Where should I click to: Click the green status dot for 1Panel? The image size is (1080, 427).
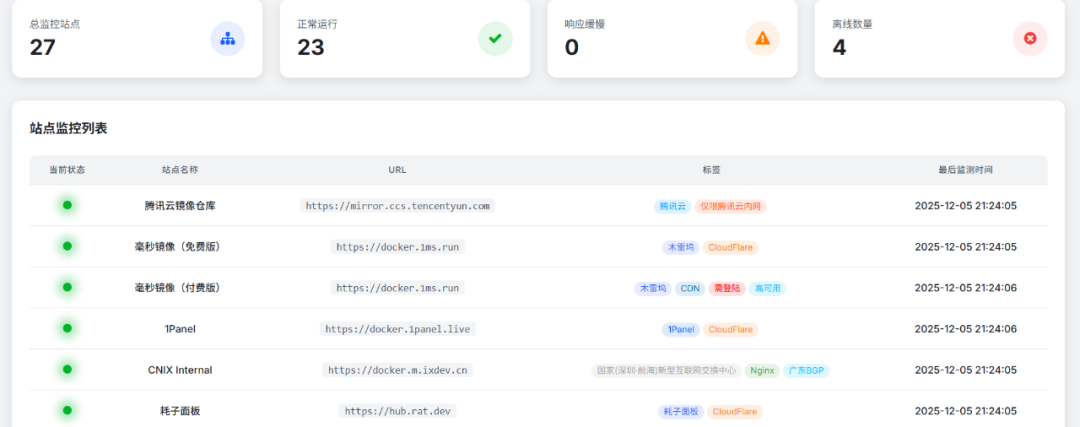tap(67, 329)
